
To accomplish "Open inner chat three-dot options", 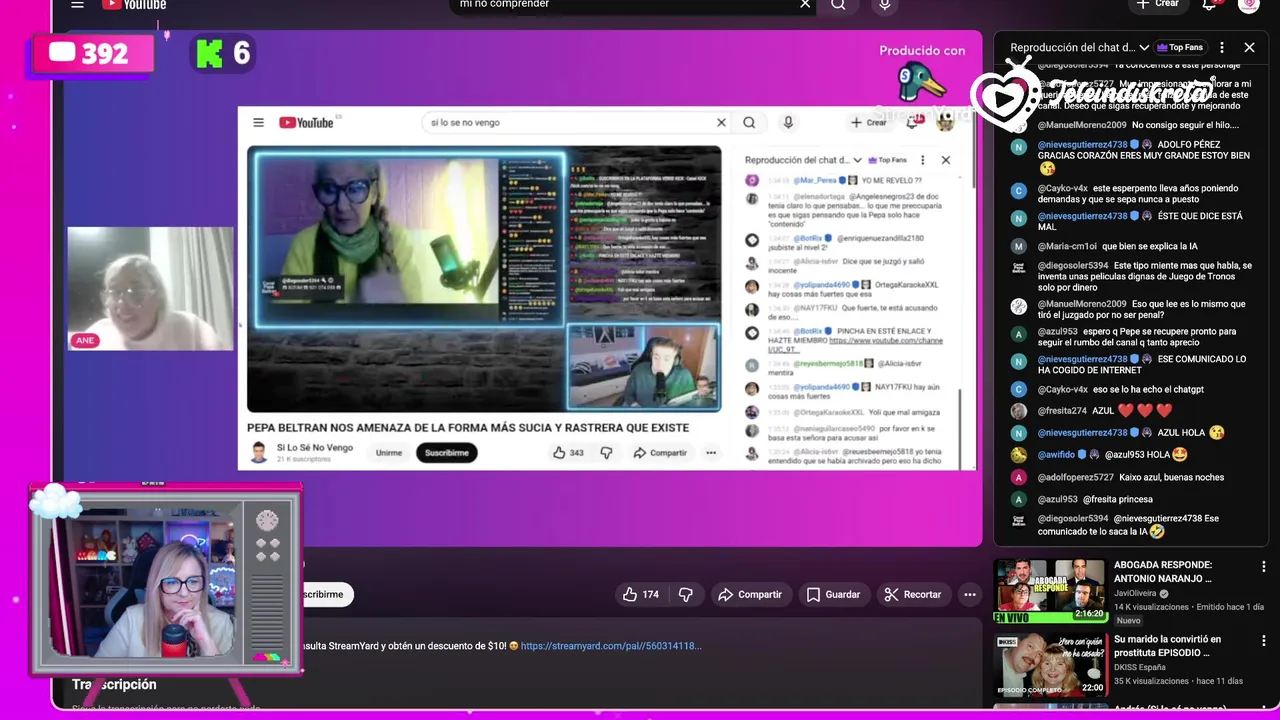I will 922,160.
